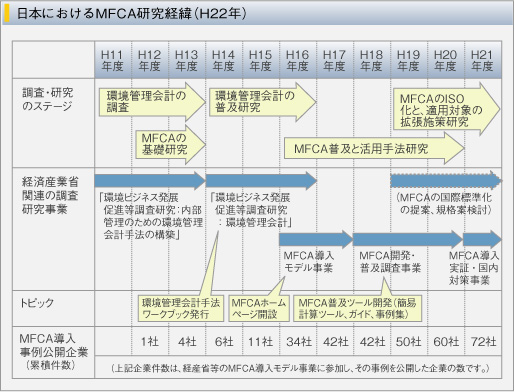Select the H17年度 column header
Viewport: 515px width, 392px height.
point(335,60)
